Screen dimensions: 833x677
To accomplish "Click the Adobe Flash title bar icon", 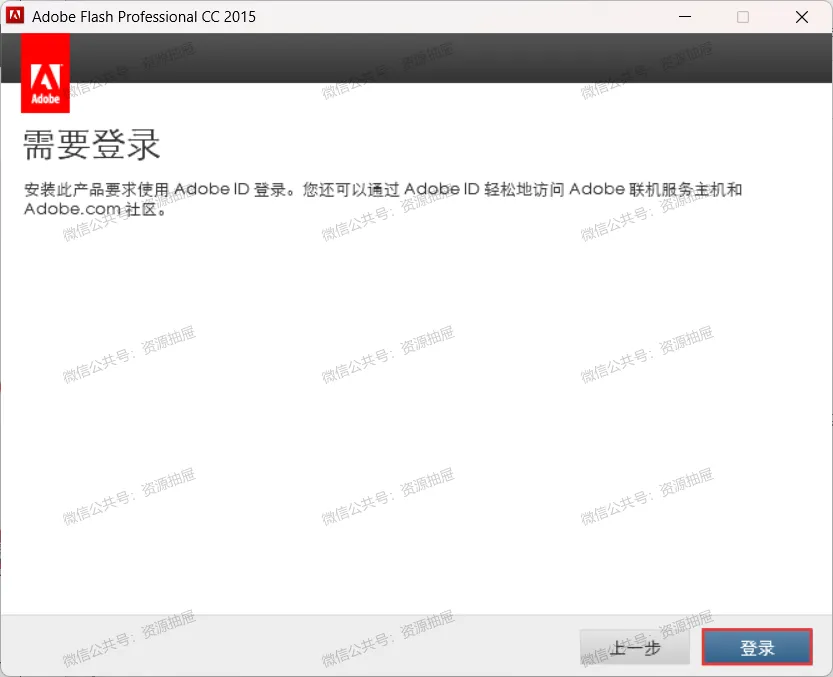I will [15, 16].
